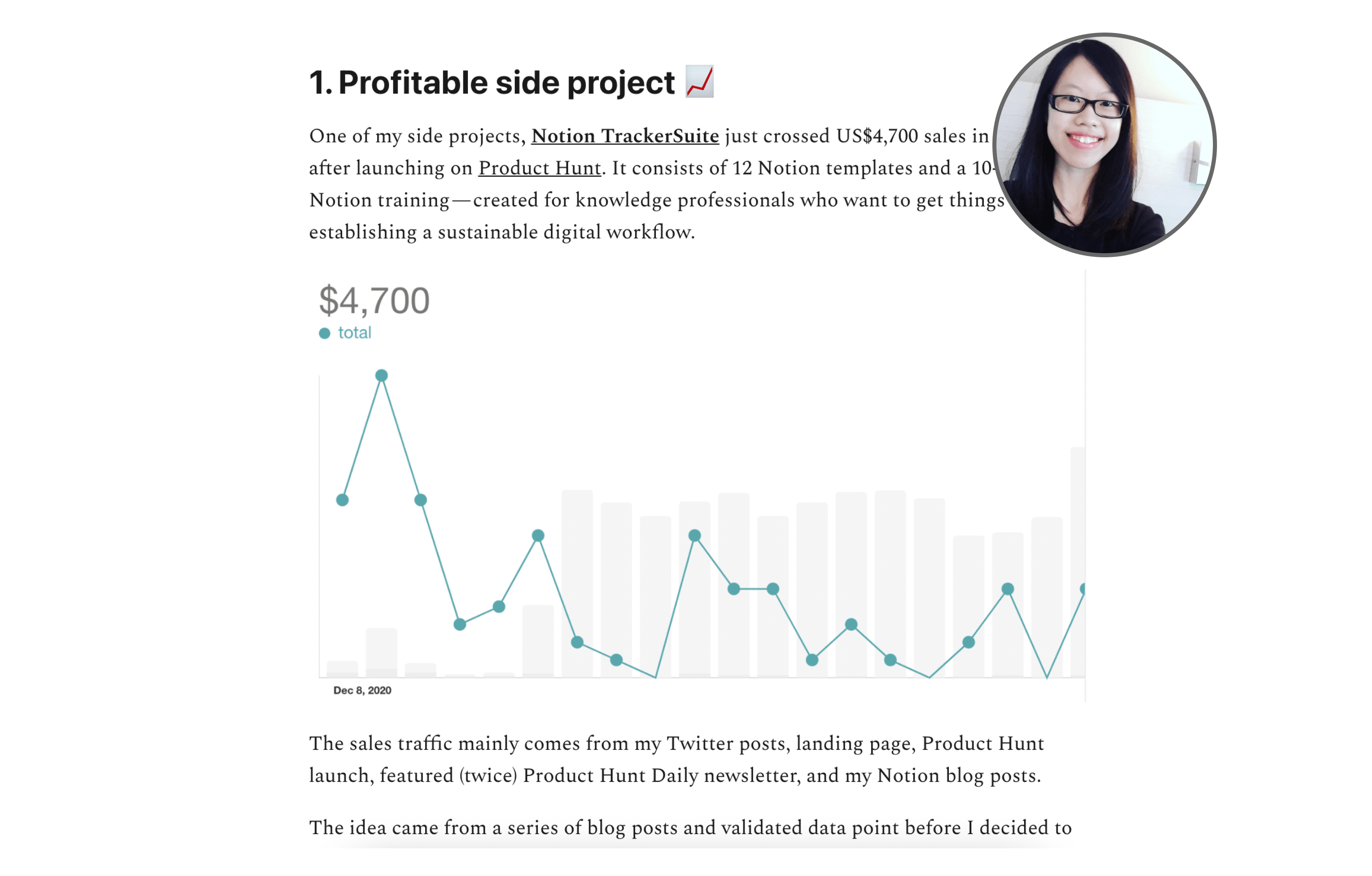This screenshot has width=1372, height=876.
Task: Open the Notion TrackerSuite link
Action: coord(625,136)
